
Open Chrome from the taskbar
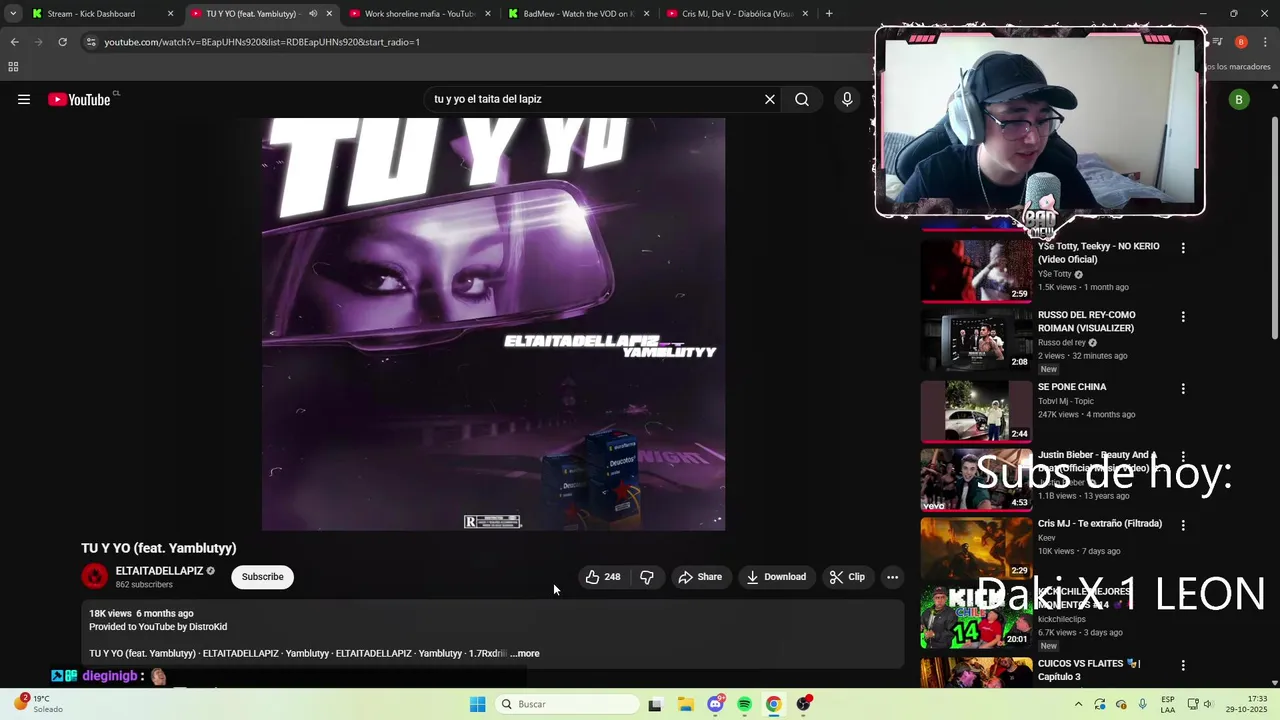click(x=773, y=704)
